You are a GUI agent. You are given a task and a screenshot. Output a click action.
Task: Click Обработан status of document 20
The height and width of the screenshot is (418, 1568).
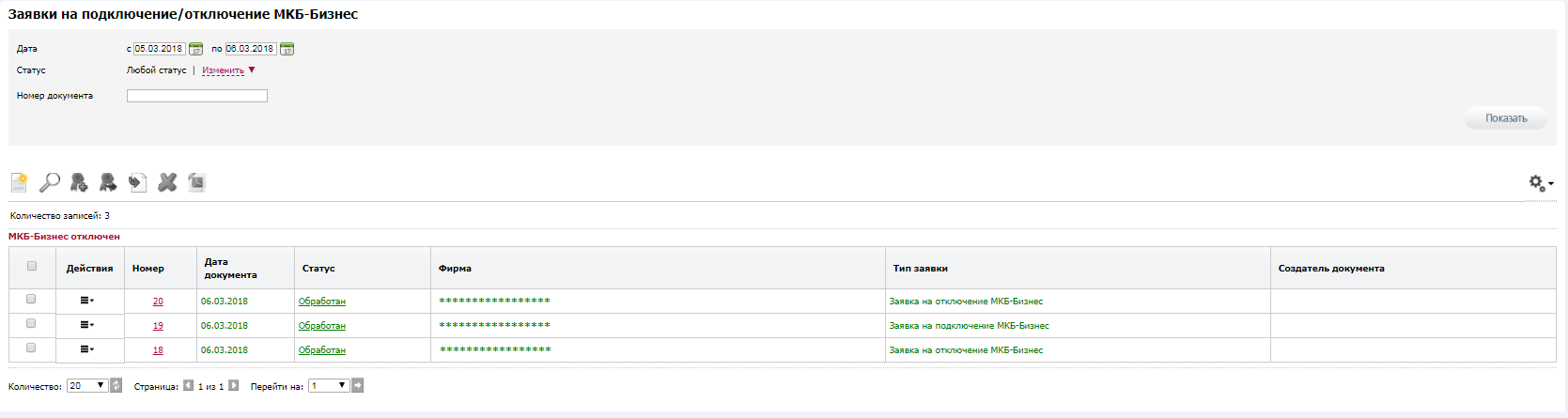click(x=322, y=302)
